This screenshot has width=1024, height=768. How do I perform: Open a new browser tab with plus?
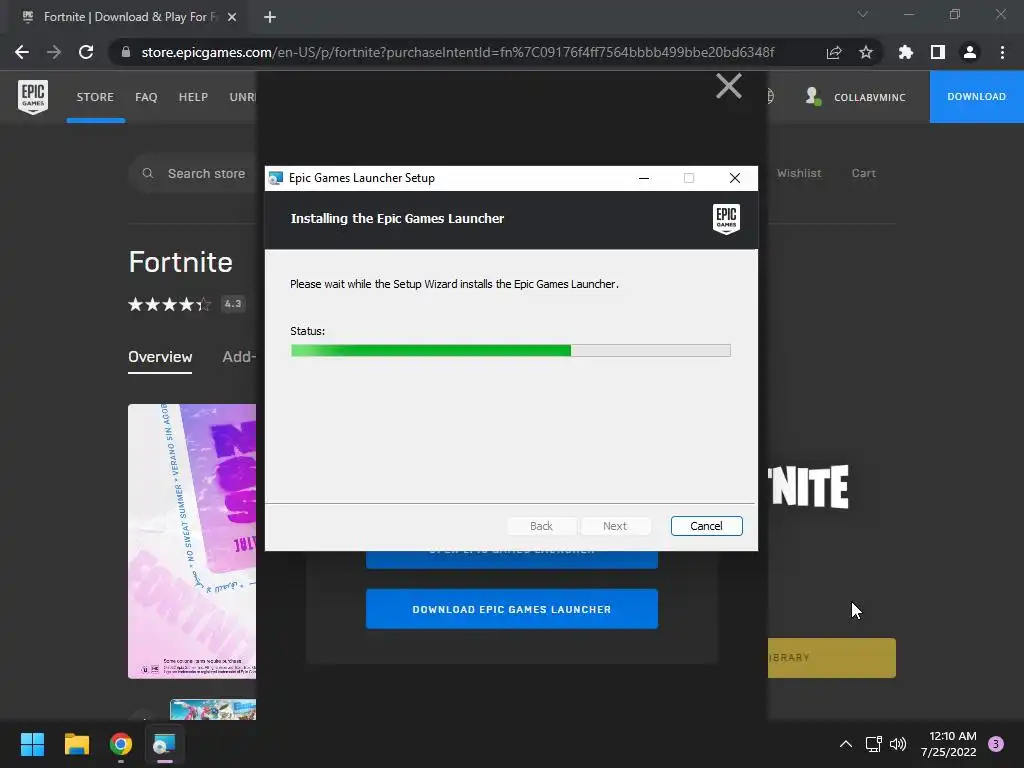[270, 17]
